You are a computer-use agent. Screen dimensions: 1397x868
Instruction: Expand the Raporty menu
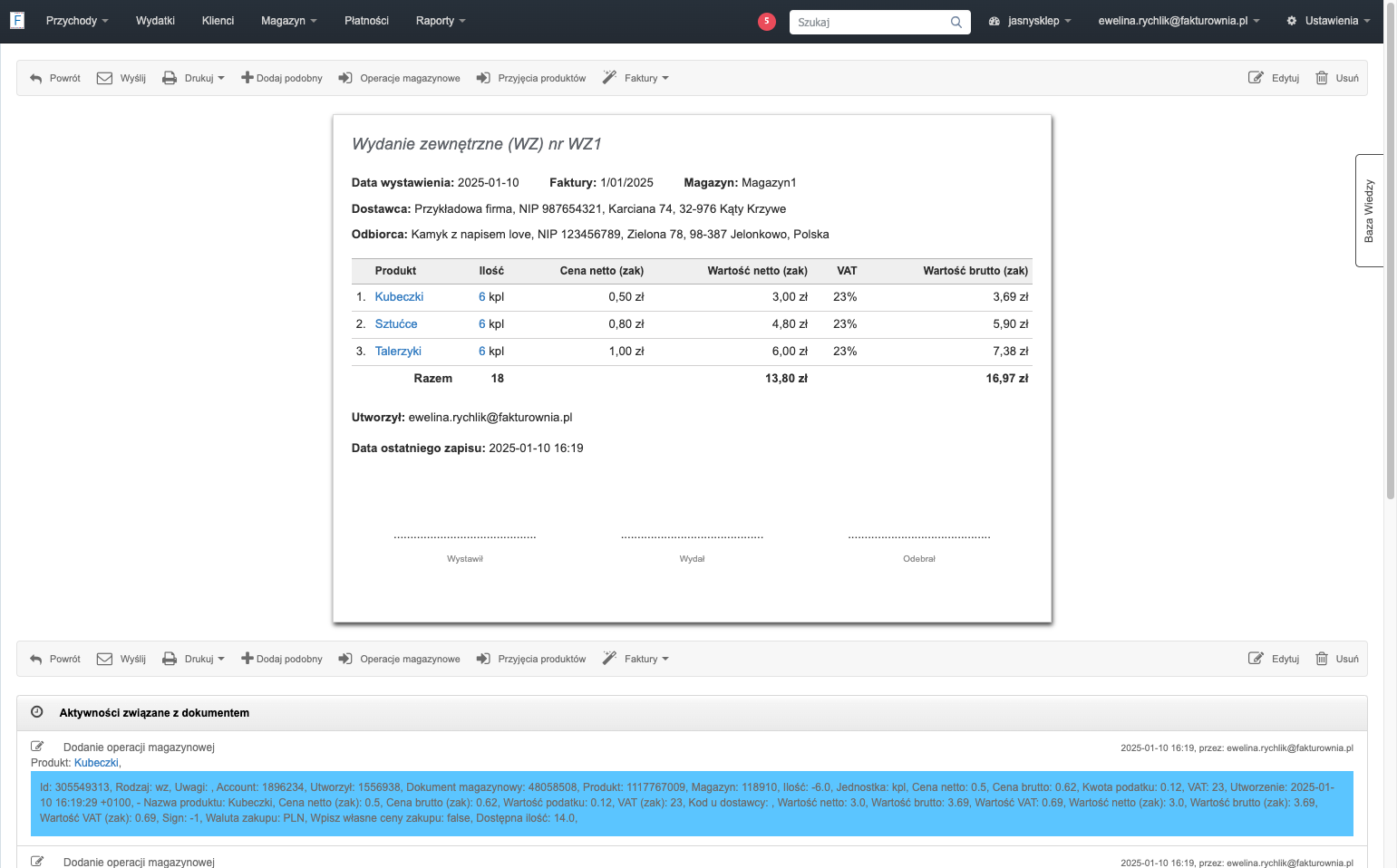(441, 21)
